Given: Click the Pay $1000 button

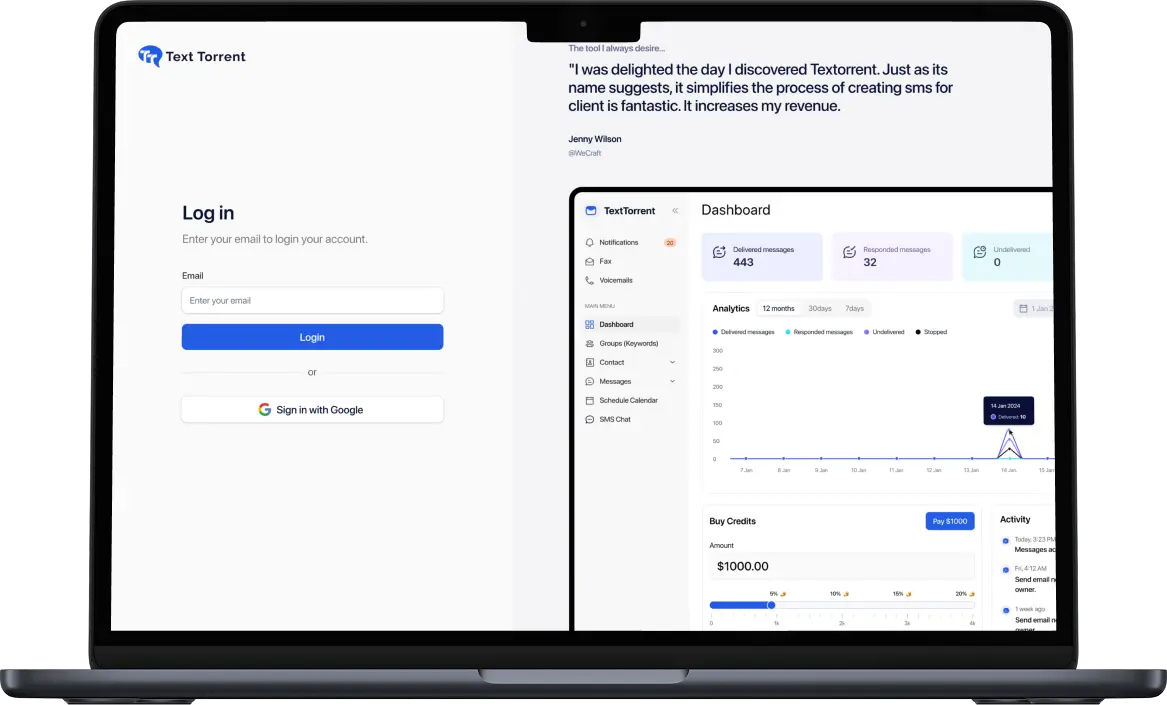Looking at the screenshot, I should click(949, 521).
